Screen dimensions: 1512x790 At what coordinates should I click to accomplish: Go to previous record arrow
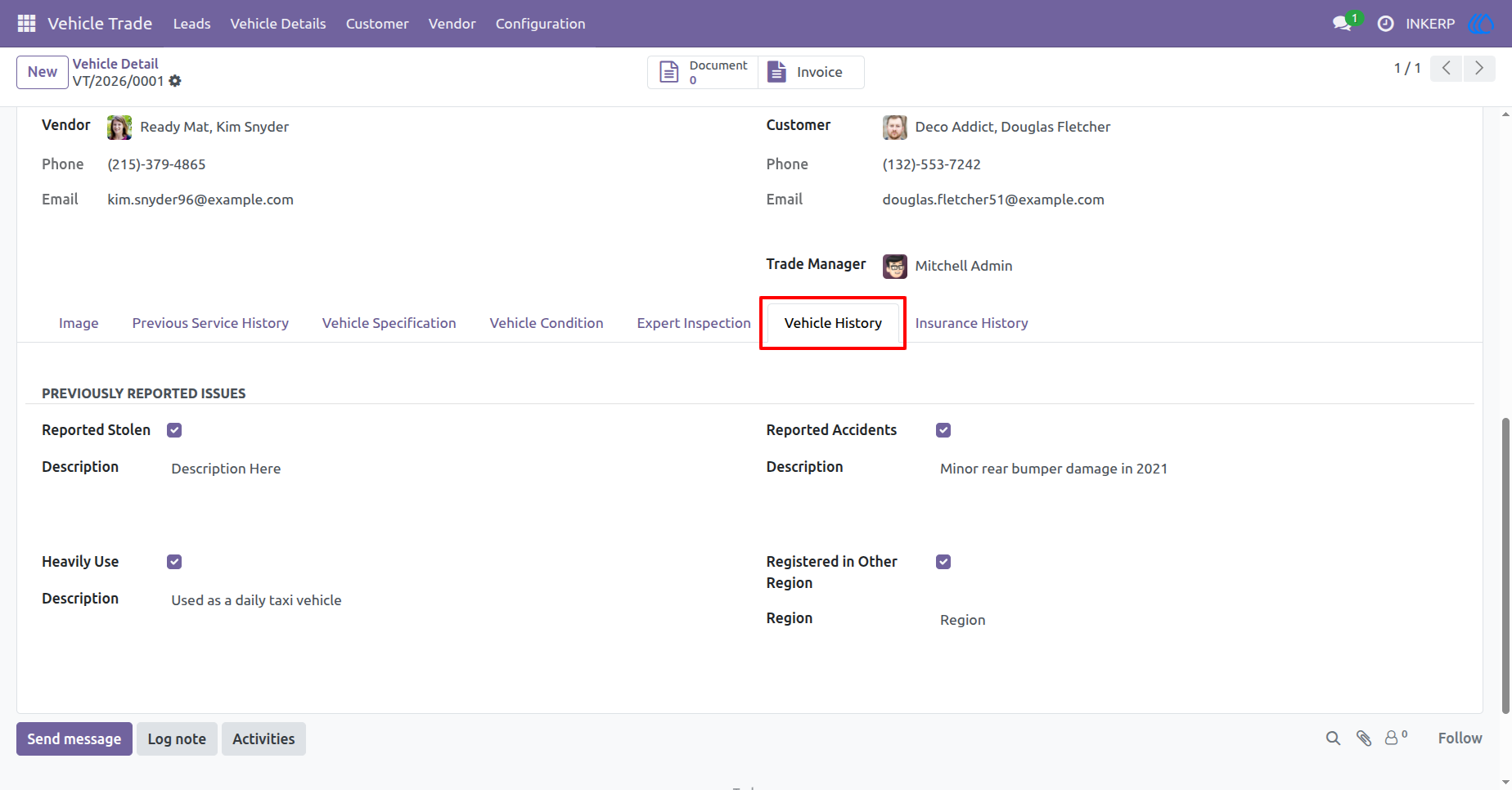coord(1447,68)
